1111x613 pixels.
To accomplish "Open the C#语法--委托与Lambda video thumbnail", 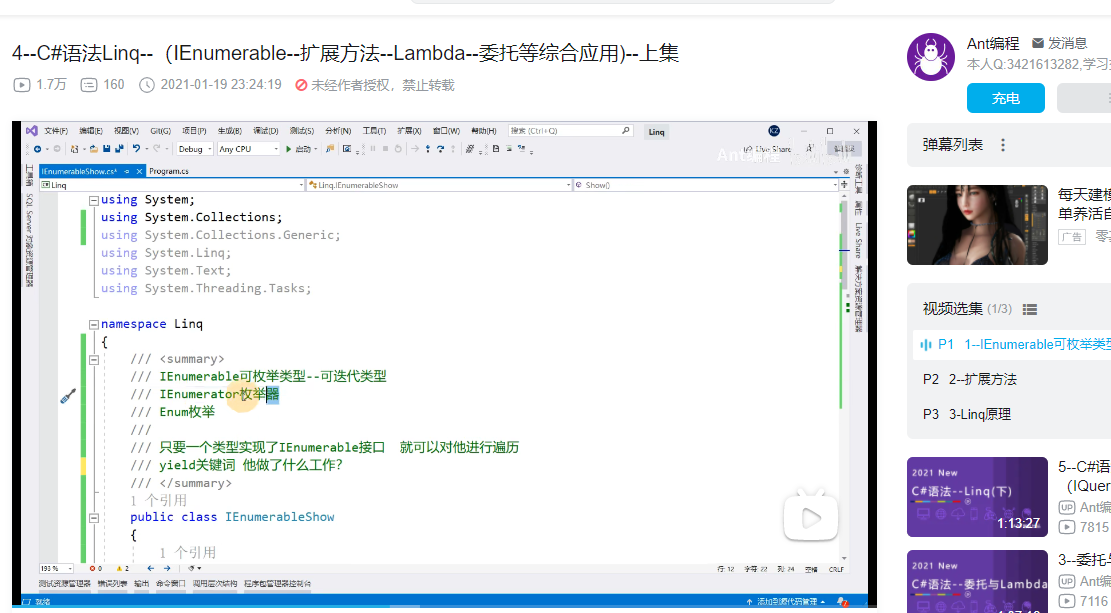I will pyautogui.click(x=977, y=581).
